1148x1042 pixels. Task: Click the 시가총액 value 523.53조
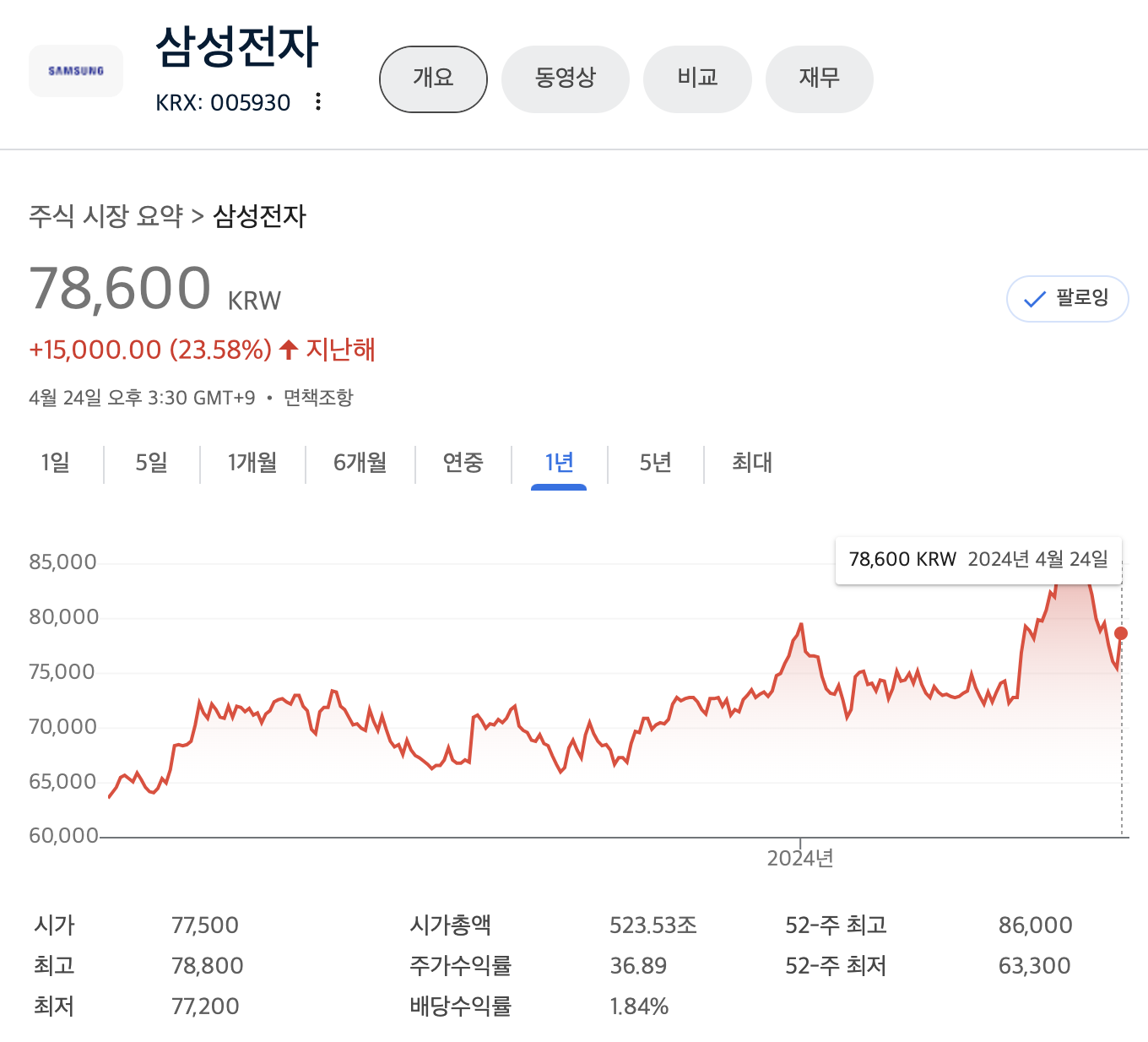[653, 925]
